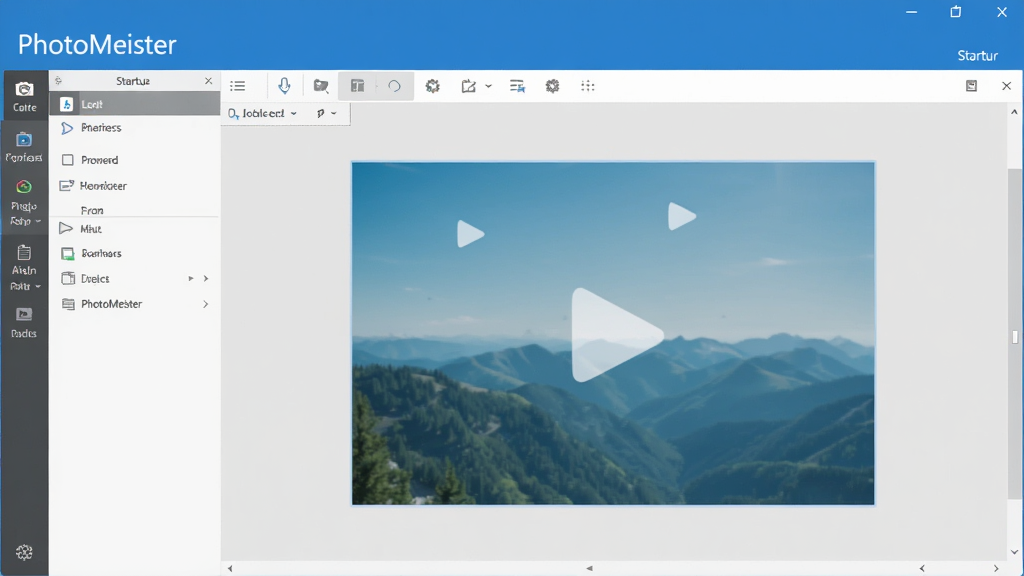Image resolution: width=1024 pixels, height=576 pixels.
Task: Click the small upper-left play button on the photo
Action: (470, 234)
